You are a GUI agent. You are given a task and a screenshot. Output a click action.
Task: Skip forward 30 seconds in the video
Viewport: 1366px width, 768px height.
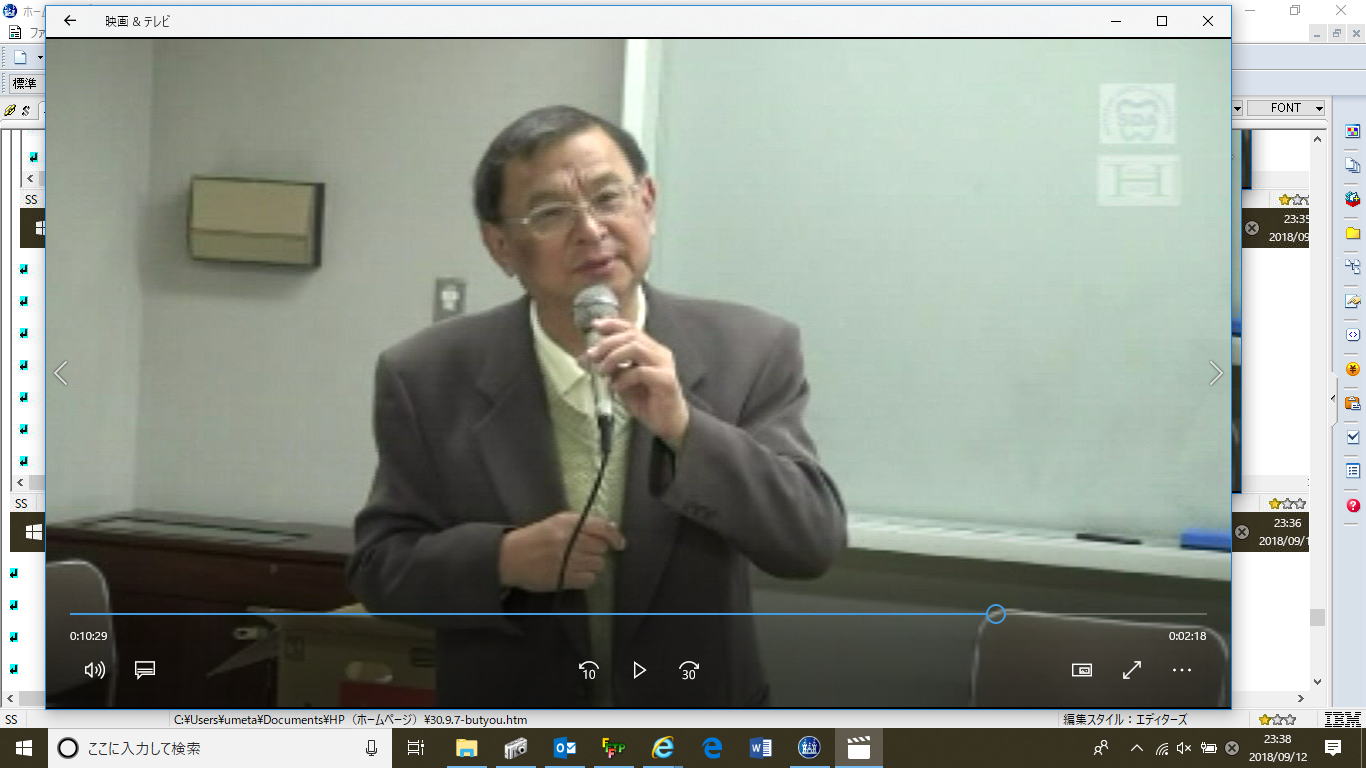coord(689,670)
